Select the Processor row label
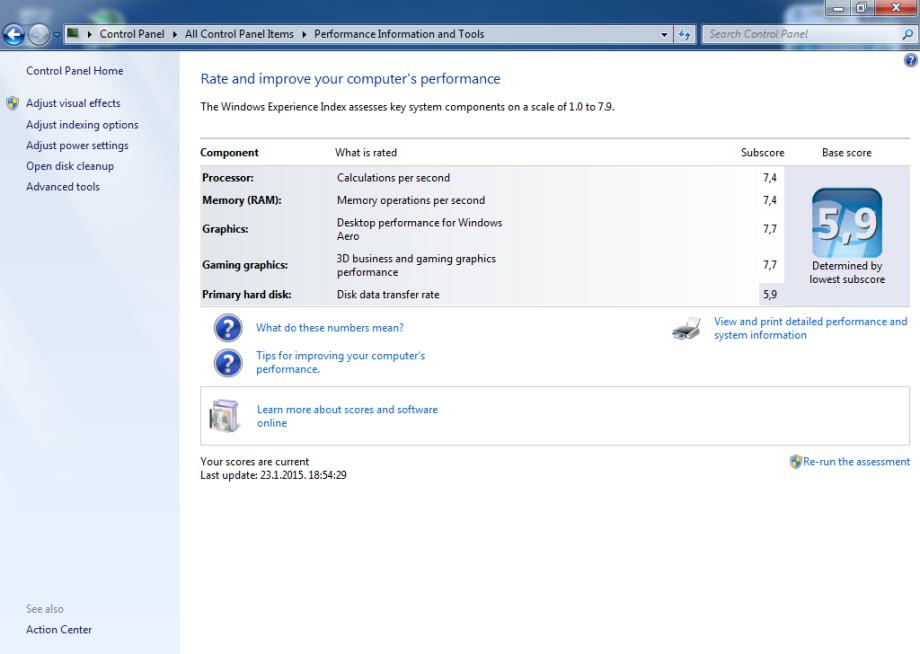Image resolution: width=920 pixels, height=654 pixels. pyautogui.click(x=228, y=178)
